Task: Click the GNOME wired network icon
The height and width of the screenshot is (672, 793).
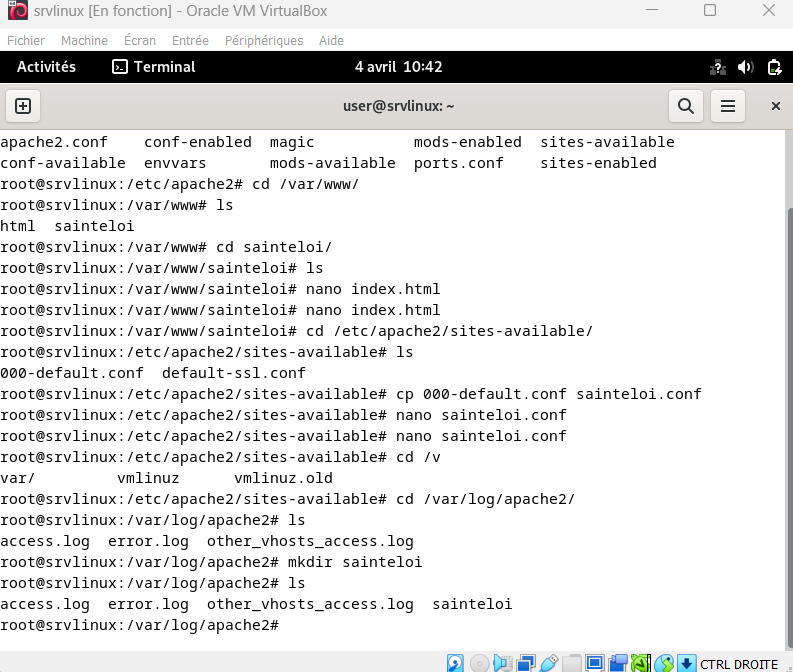Action: click(x=718, y=67)
